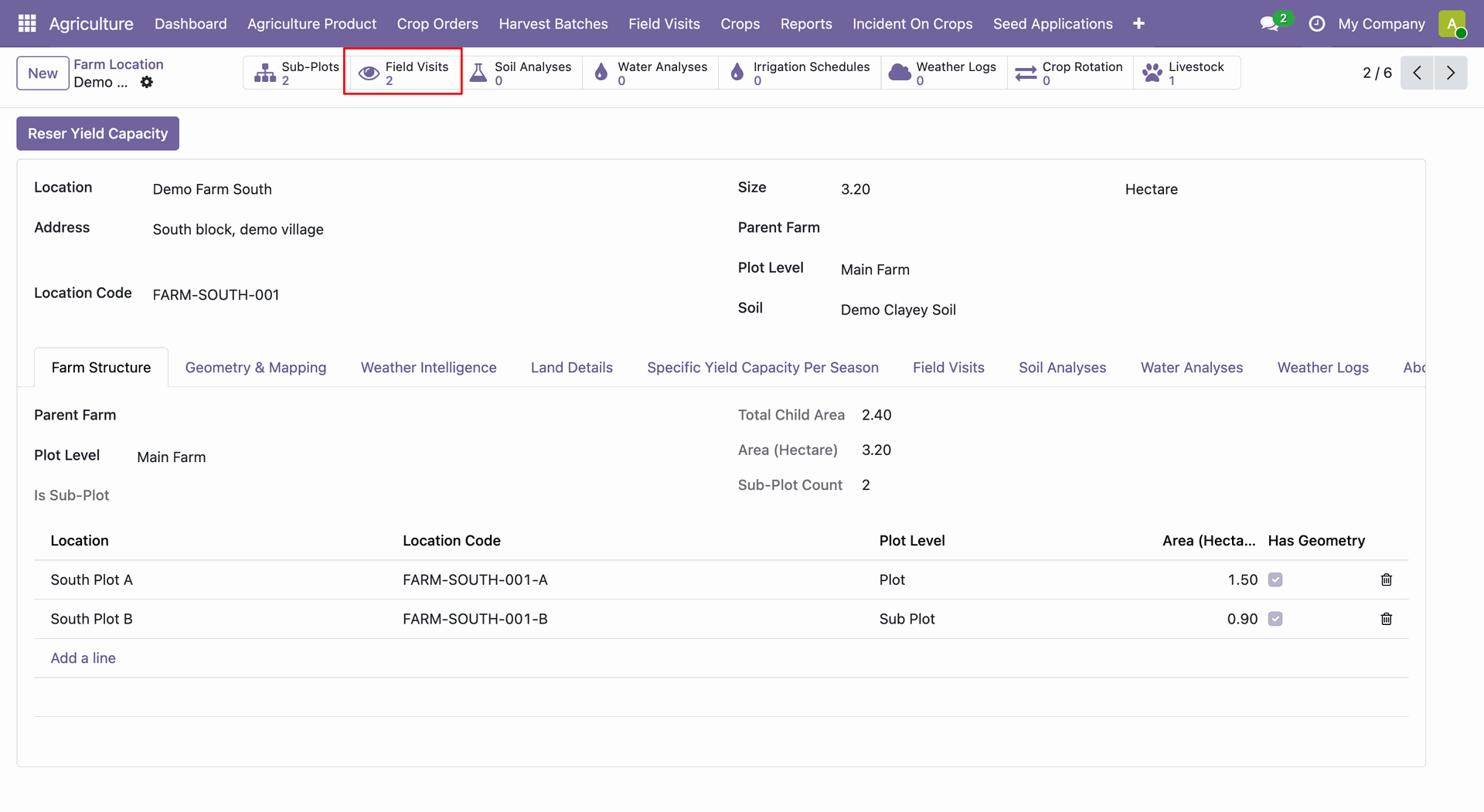Open Crop Rotation arrows button

(x=1070, y=73)
